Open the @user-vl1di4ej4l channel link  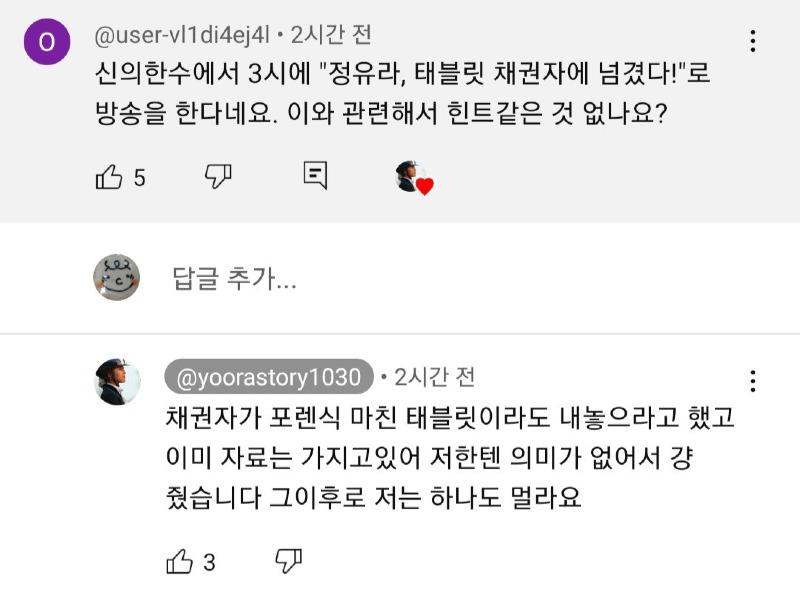182,35
